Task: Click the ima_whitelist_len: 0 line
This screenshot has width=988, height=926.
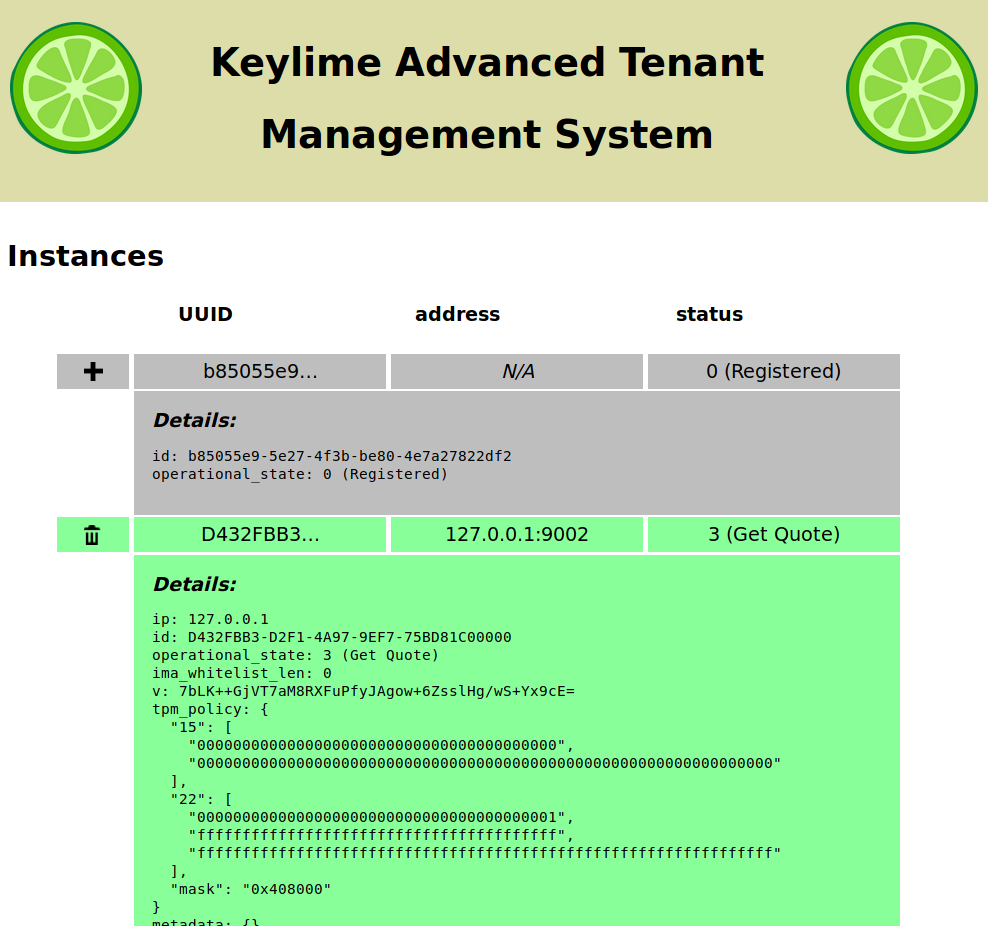Action: pos(241,673)
